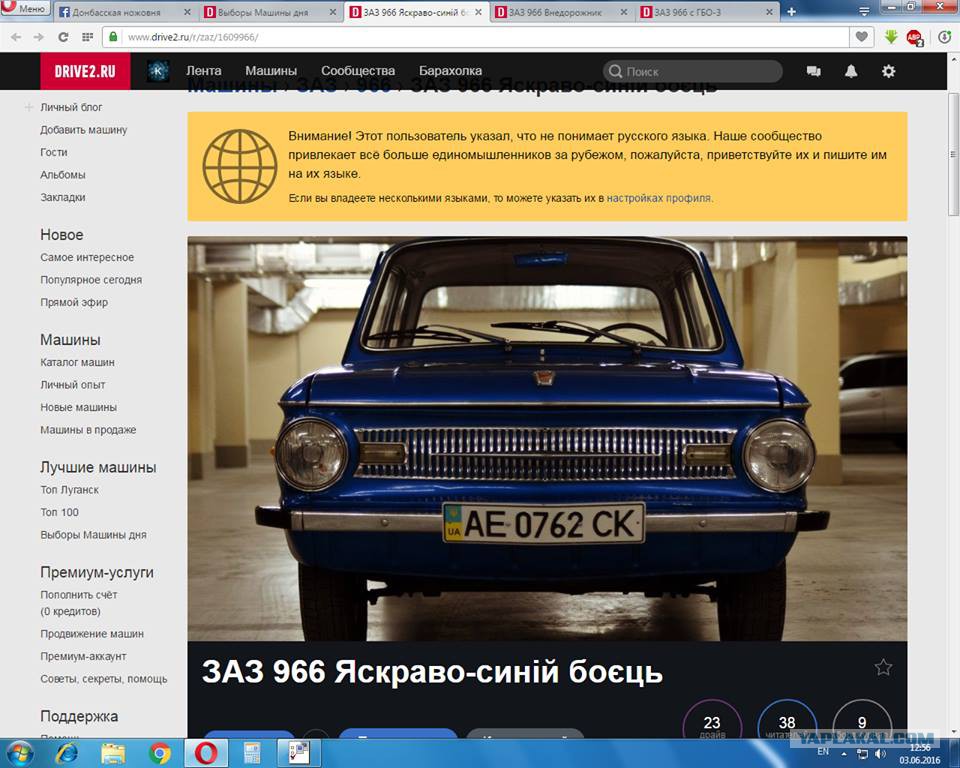Open Популярное сегодня link
The image size is (960, 768).
tap(91, 280)
